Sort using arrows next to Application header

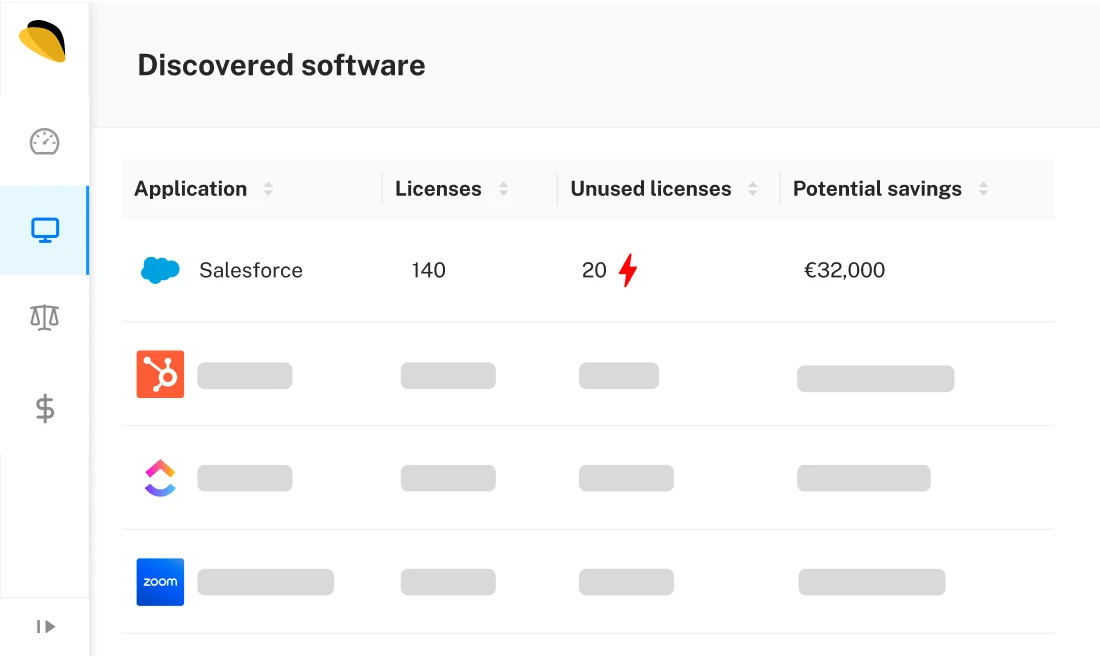(268, 189)
